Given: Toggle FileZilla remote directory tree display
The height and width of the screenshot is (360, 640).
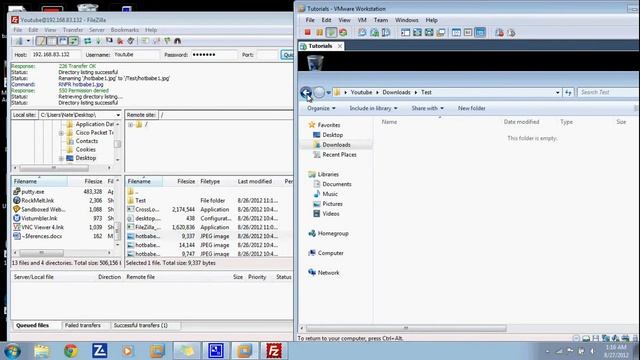Looking at the screenshot, I should (62, 41).
